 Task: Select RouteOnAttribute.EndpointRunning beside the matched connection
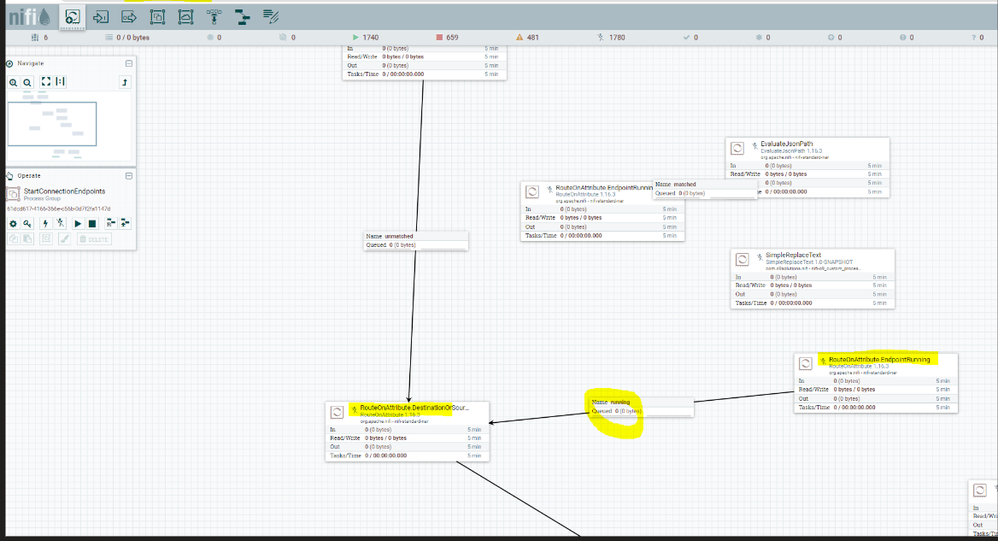603,211
